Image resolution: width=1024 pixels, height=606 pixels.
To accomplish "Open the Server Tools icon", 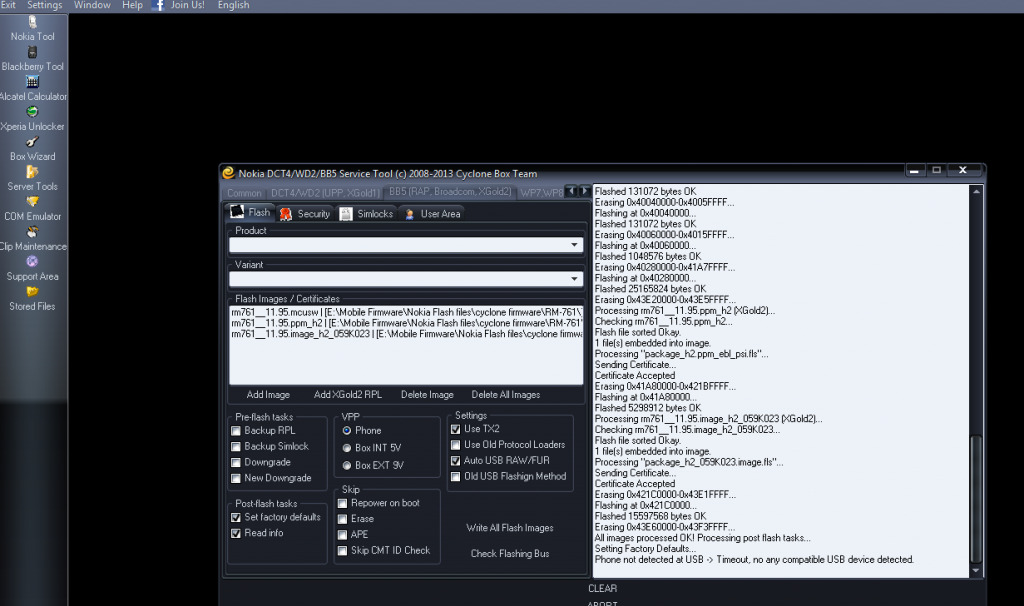I will pos(33,172).
